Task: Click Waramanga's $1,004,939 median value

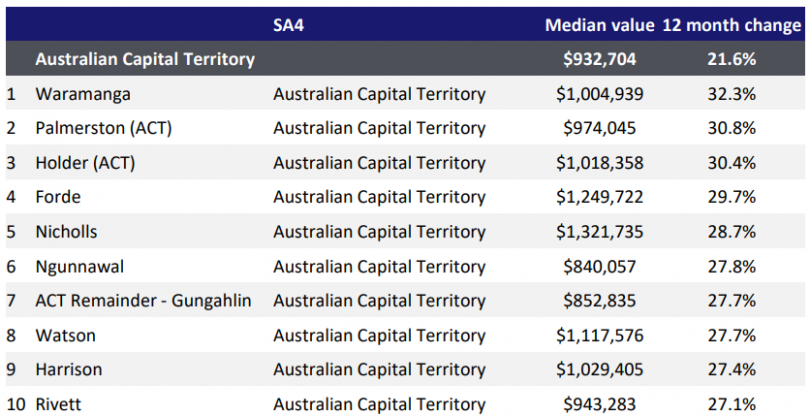Action: coord(599,94)
